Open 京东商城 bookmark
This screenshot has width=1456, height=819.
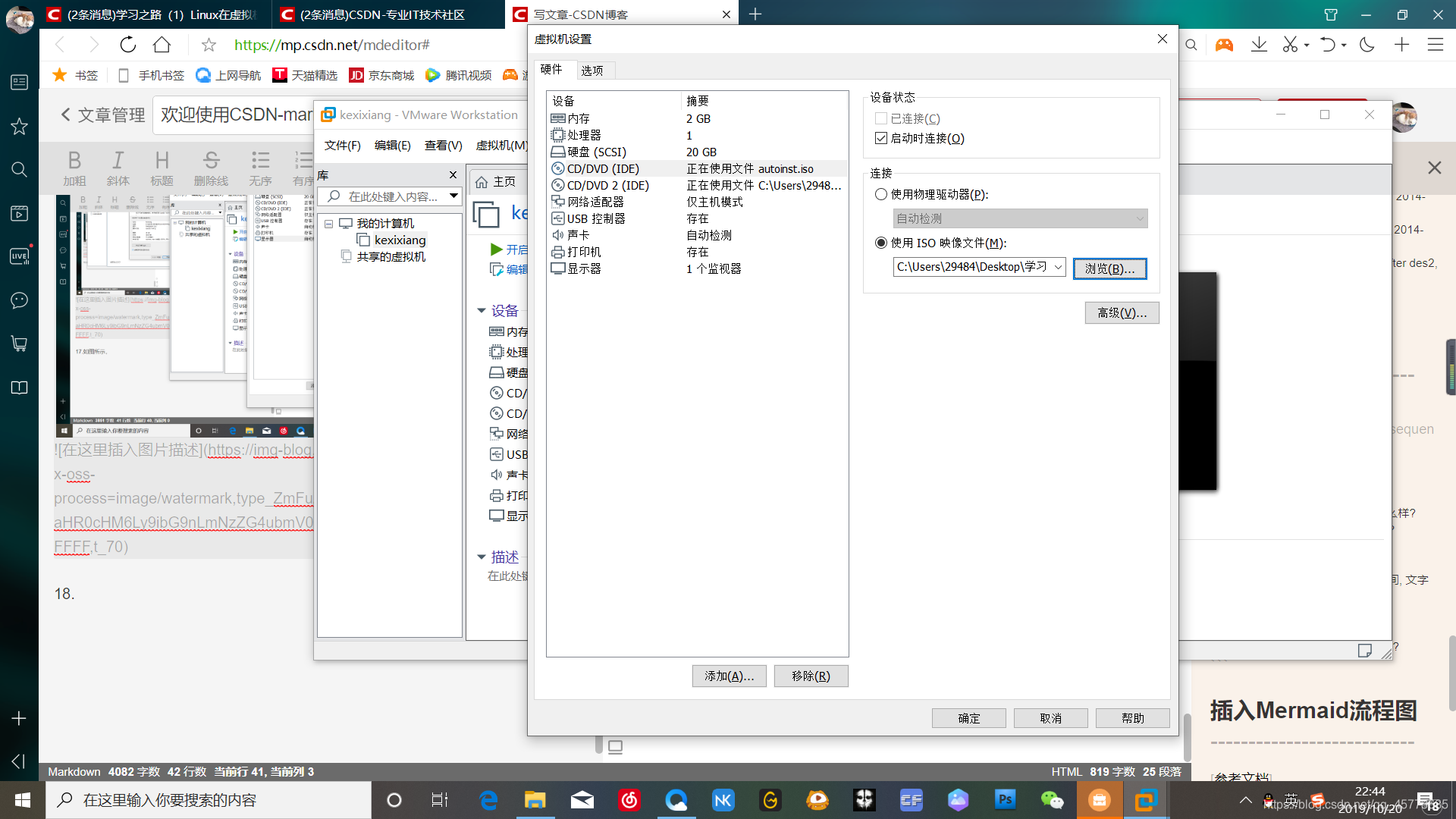381,75
